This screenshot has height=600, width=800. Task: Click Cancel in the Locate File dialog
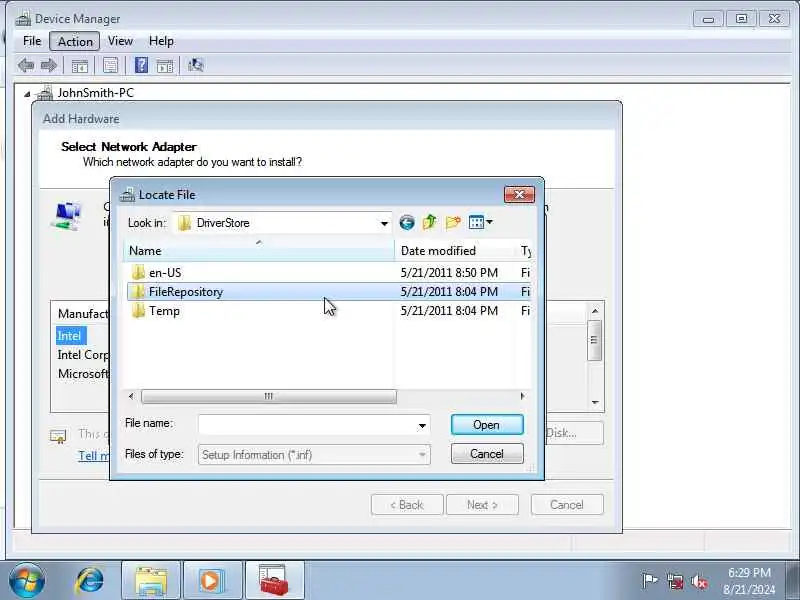(487, 454)
